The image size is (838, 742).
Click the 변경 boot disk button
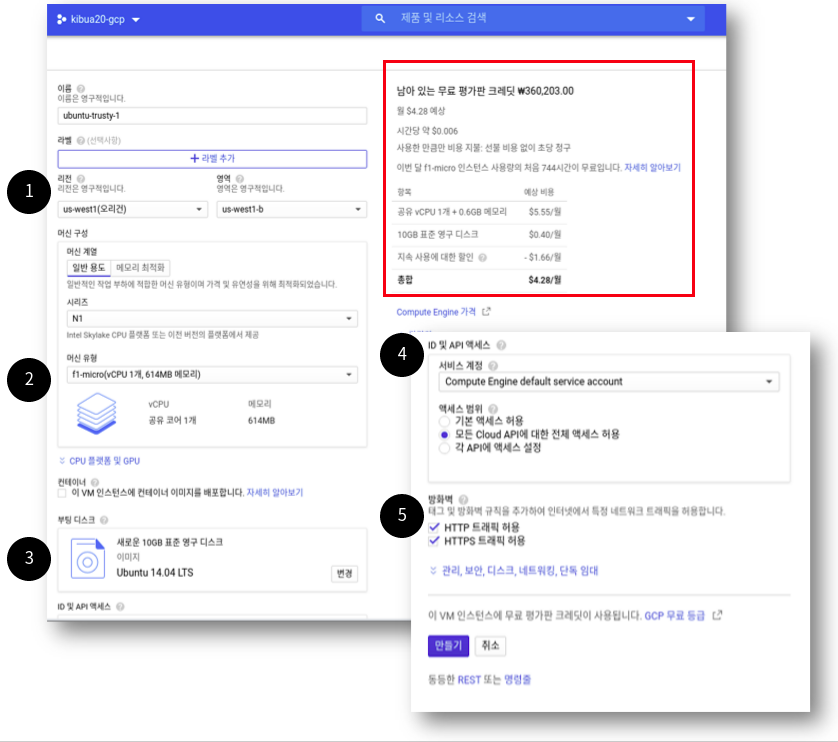point(344,574)
